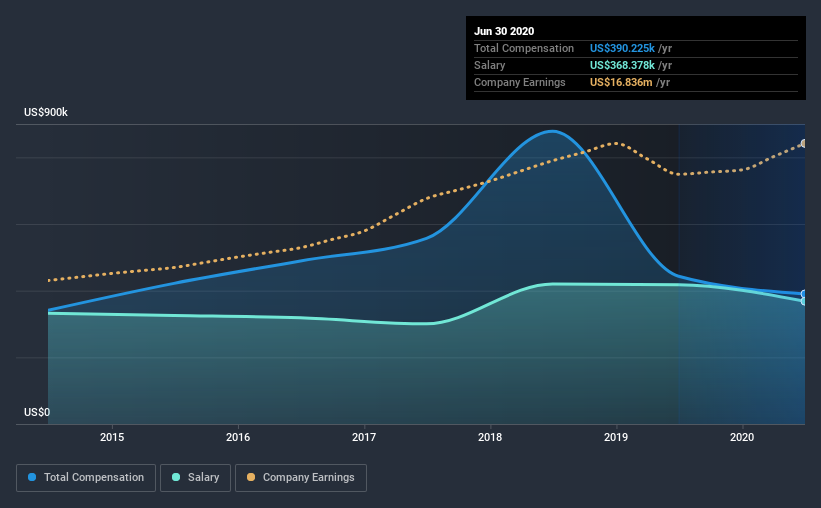Click the Jun 30 2020 tooltip date
Image resolution: width=821 pixels, height=508 pixels.
pyautogui.click(x=504, y=31)
